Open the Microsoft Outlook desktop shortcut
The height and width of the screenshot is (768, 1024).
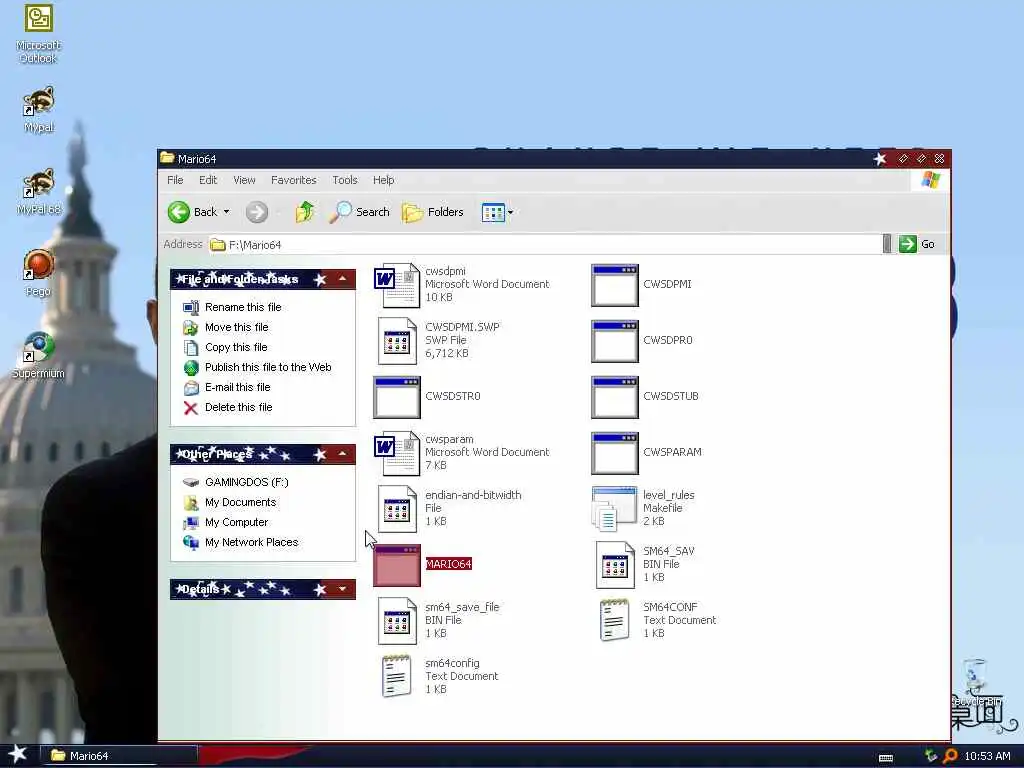(38, 33)
